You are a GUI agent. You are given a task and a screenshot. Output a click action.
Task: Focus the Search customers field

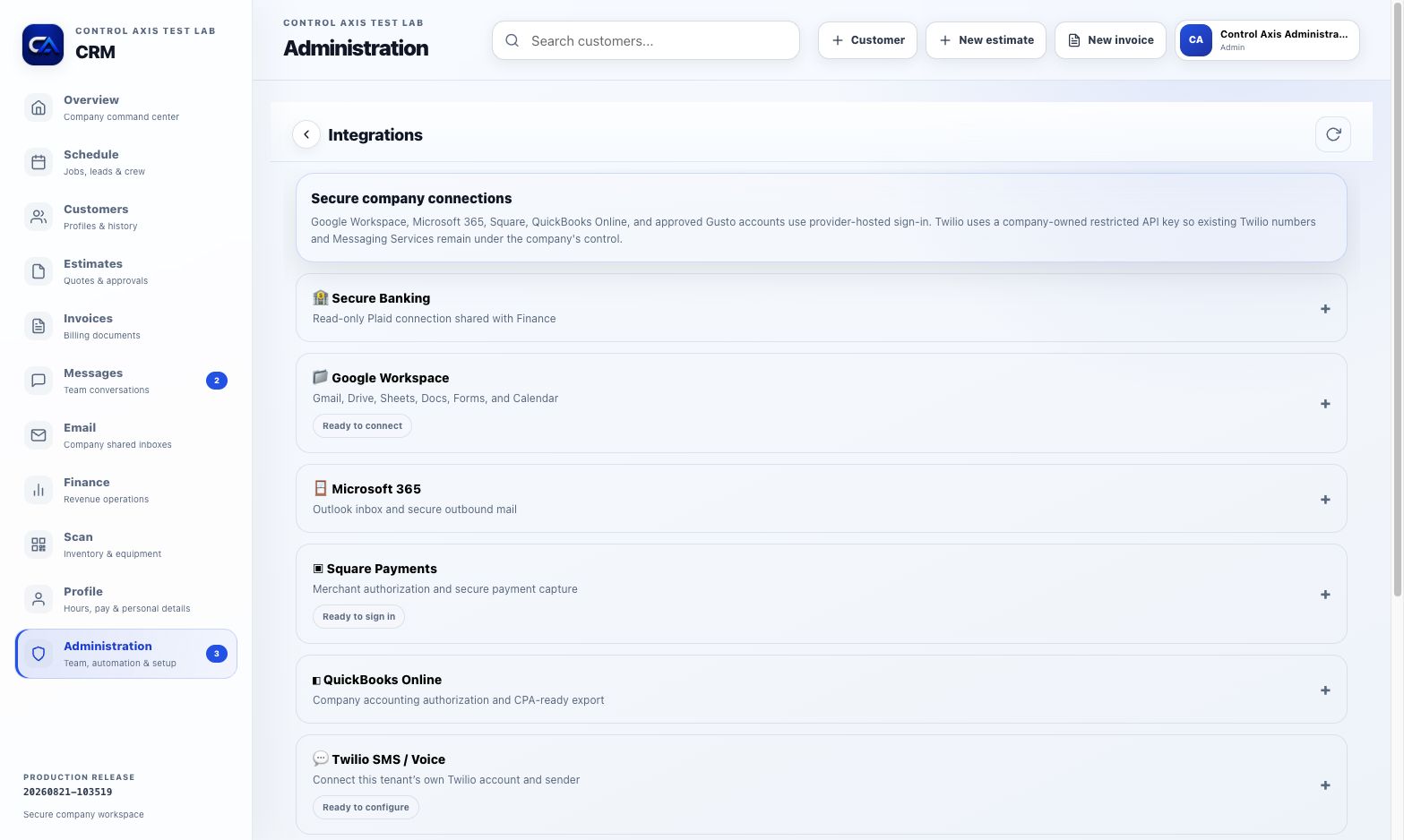pyautogui.click(x=646, y=40)
